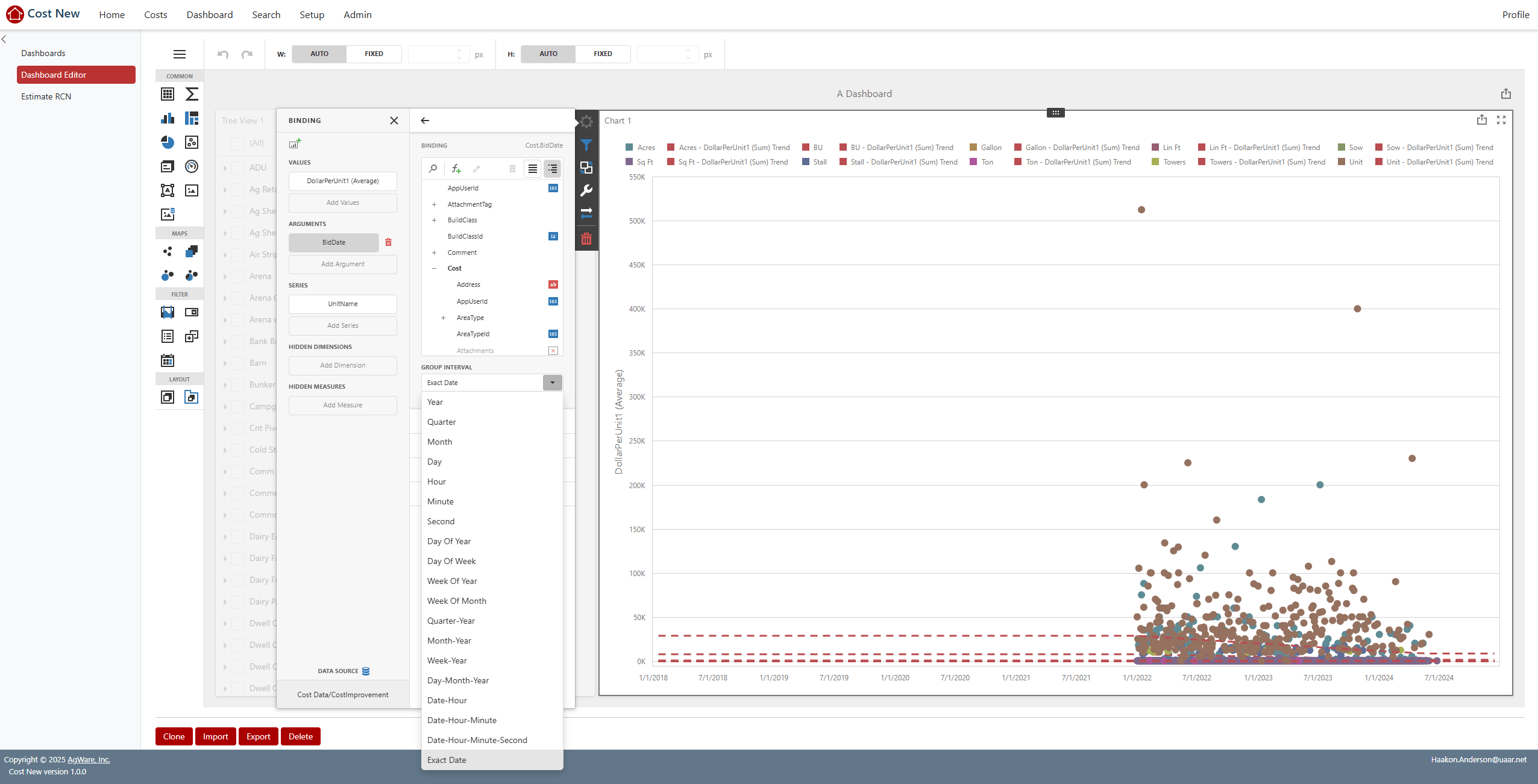This screenshot has width=1538, height=784.
Task: Open chart options with the wrench icon
Action: click(586, 190)
